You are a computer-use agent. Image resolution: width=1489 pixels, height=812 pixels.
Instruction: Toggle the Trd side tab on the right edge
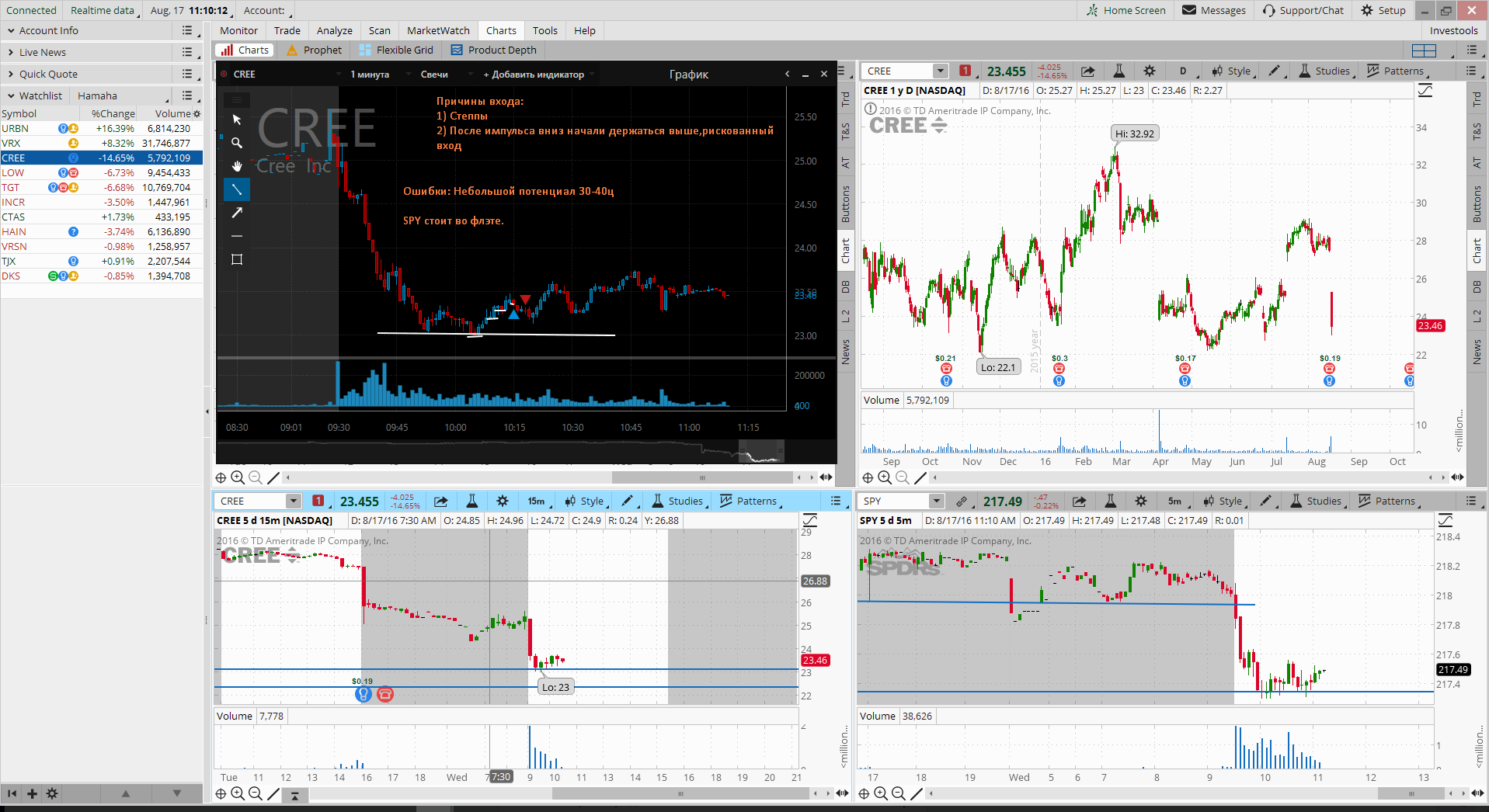pyautogui.click(x=1477, y=99)
